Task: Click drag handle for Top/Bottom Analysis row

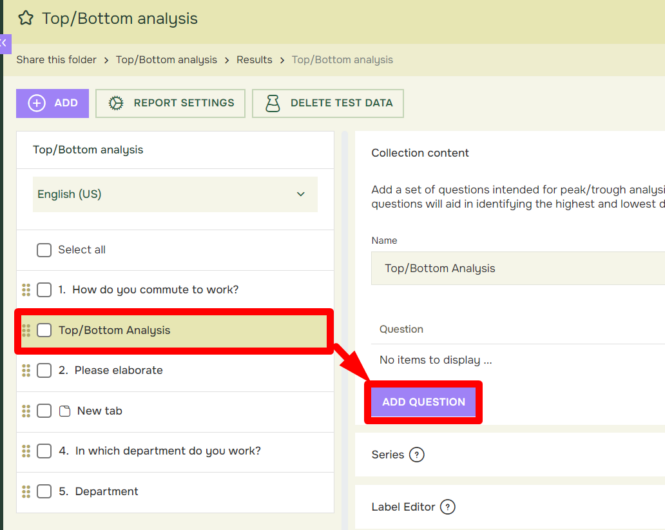Action: [x=26, y=330]
